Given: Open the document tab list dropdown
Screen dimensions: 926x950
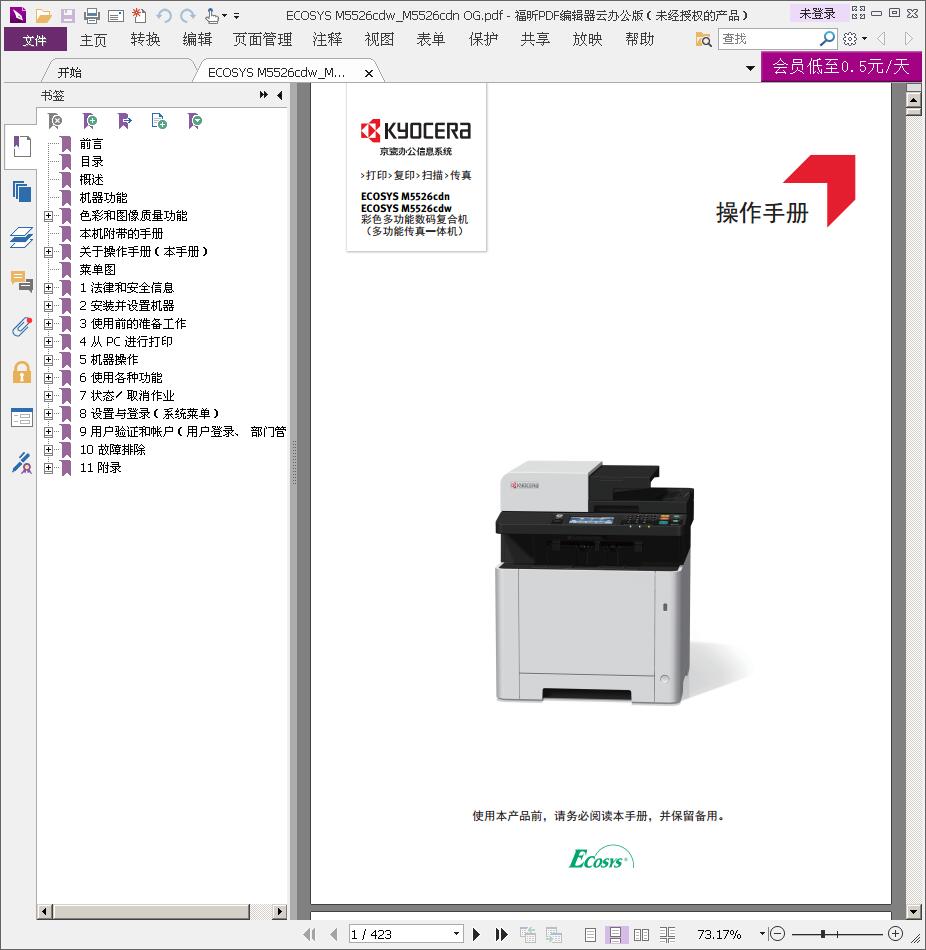Looking at the screenshot, I should [750, 68].
